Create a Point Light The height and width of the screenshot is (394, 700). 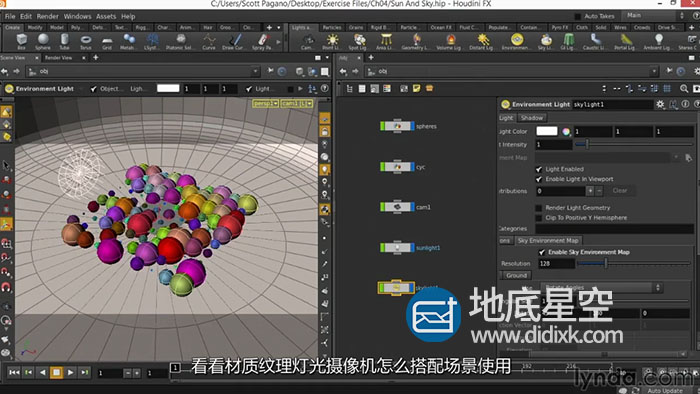(x=332, y=41)
